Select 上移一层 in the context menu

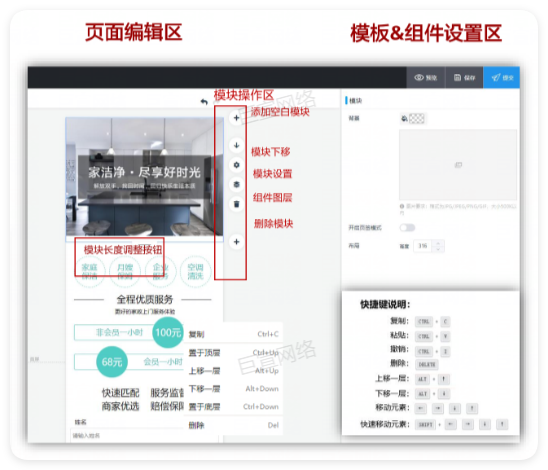(x=233, y=371)
